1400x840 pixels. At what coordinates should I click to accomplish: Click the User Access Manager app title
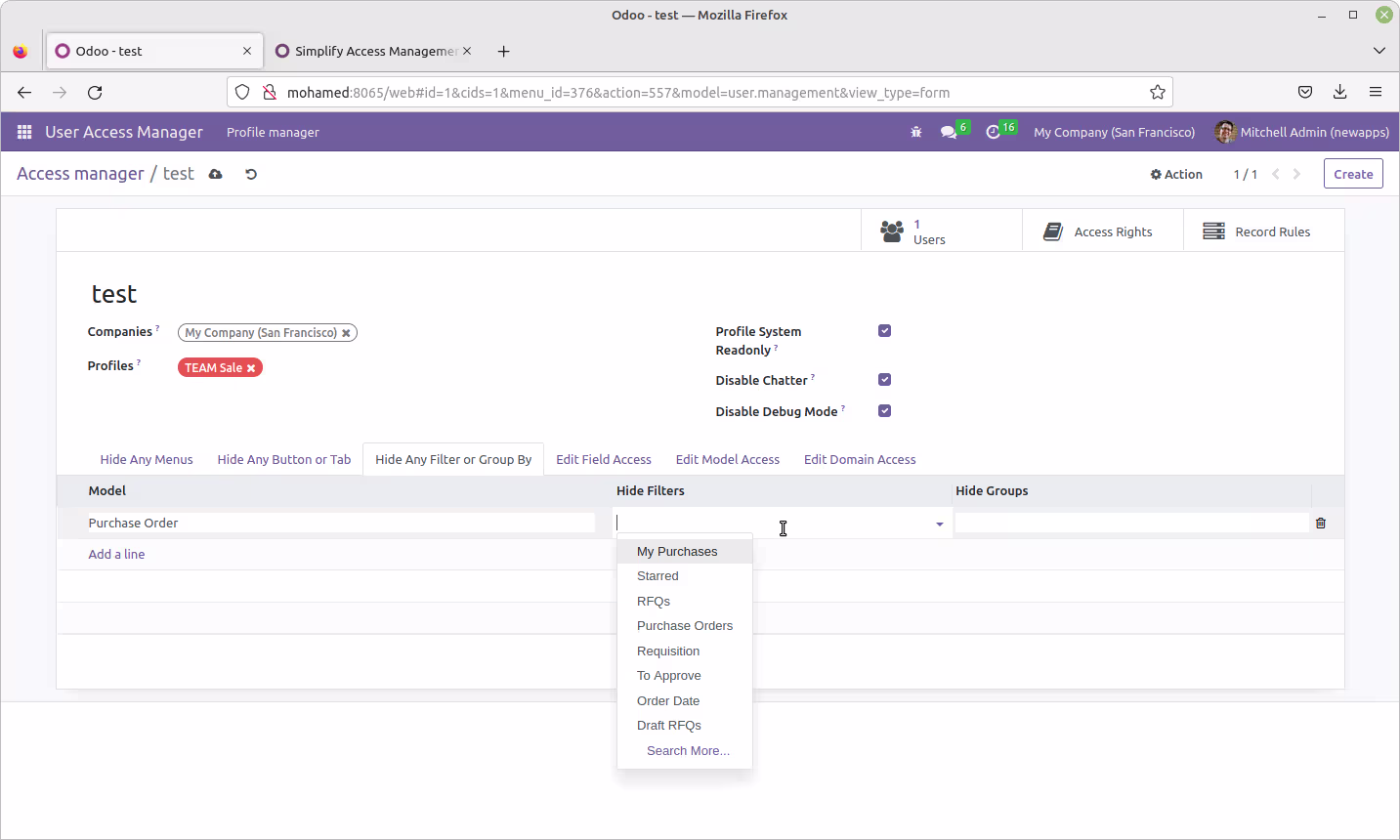click(124, 132)
